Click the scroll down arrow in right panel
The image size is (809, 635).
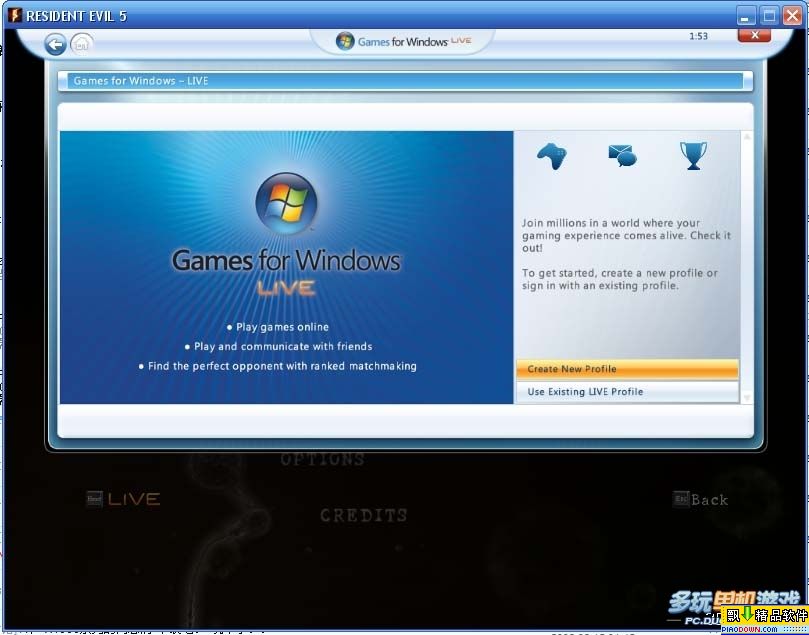pos(747,398)
